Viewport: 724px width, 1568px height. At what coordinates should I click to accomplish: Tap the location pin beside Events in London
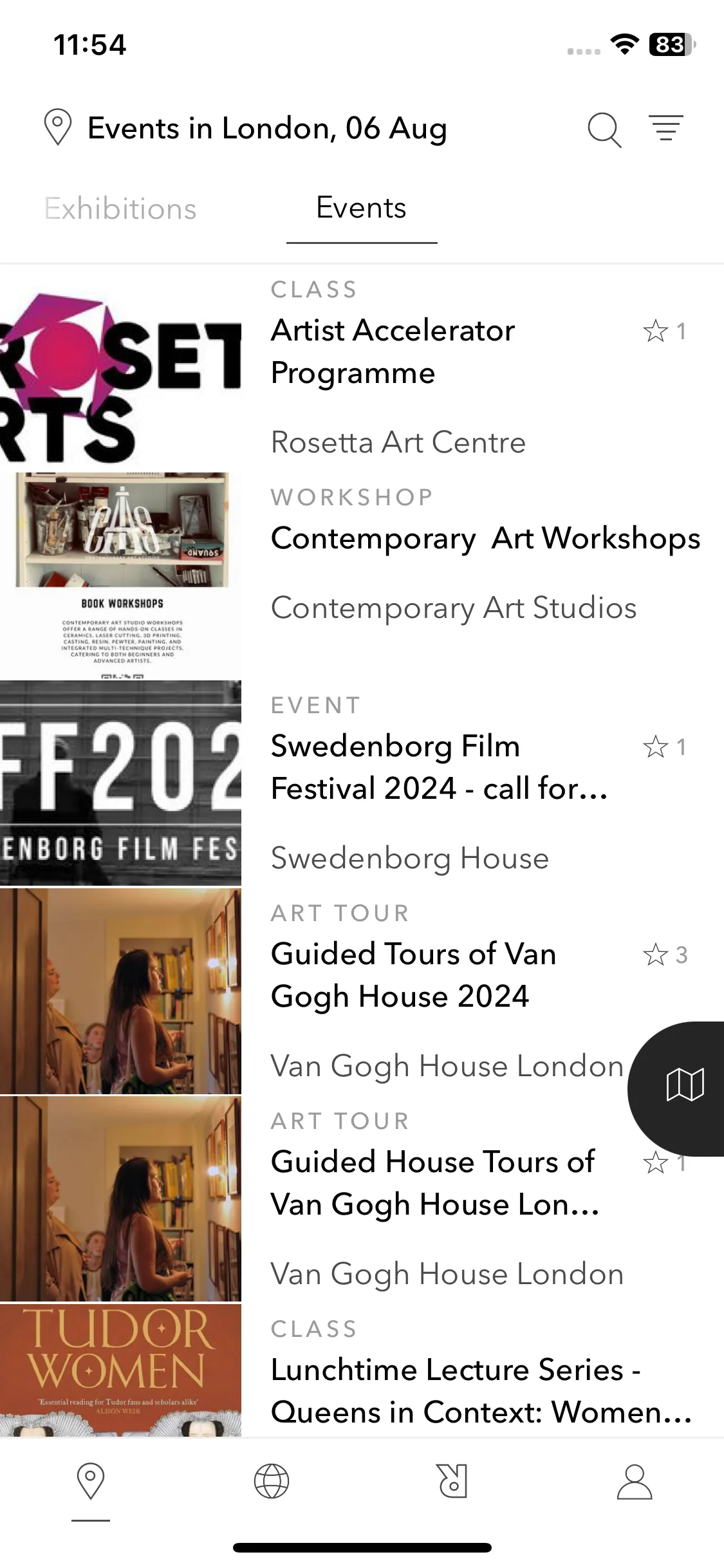coord(57,127)
